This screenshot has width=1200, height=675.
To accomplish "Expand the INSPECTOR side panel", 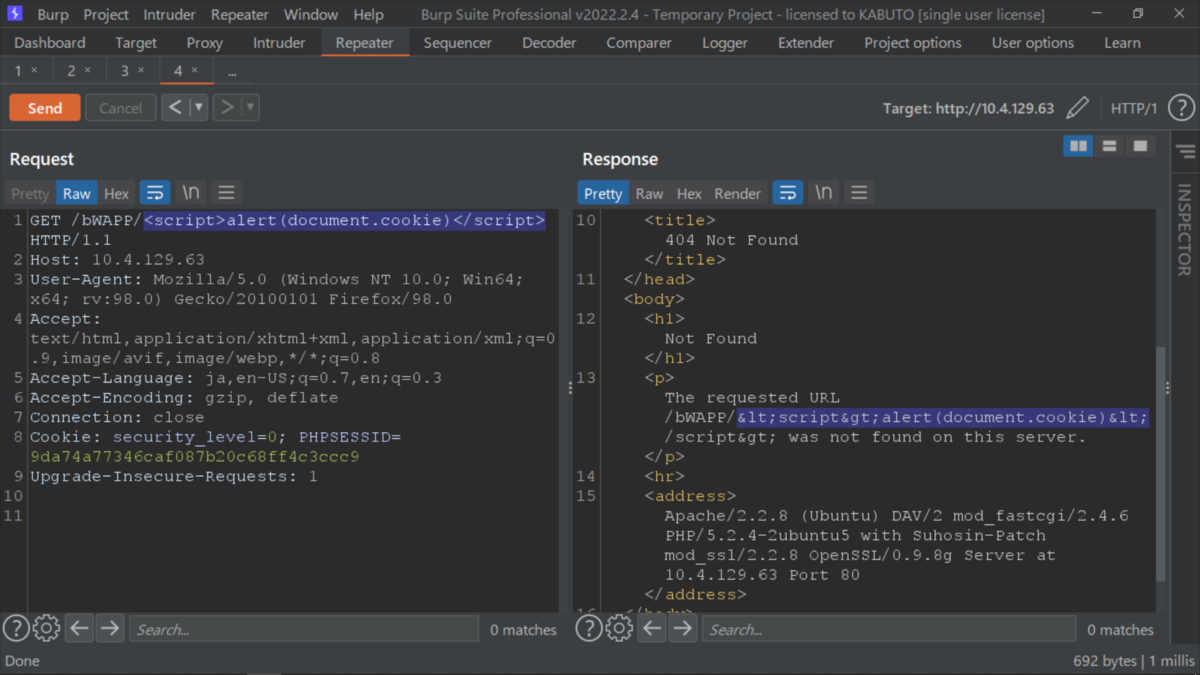I will (x=1184, y=230).
